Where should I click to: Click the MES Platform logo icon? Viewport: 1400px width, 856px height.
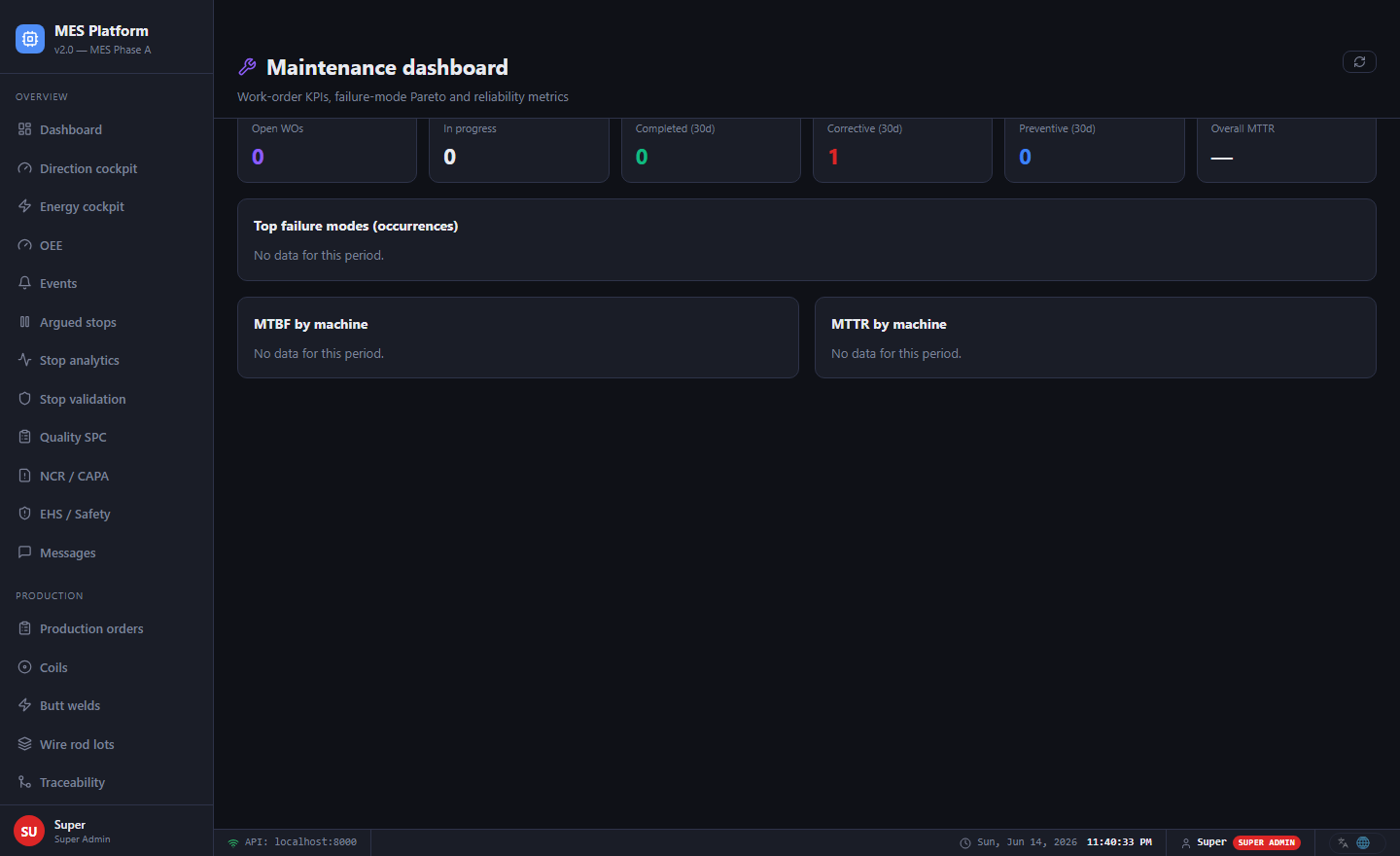click(x=30, y=39)
